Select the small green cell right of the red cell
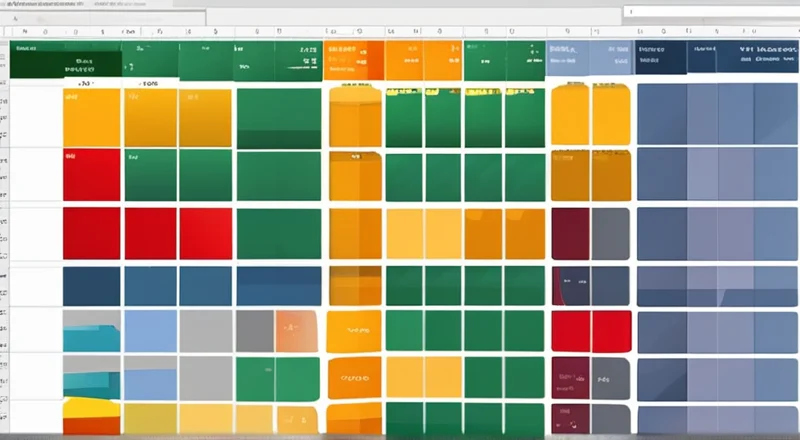 (149, 174)
